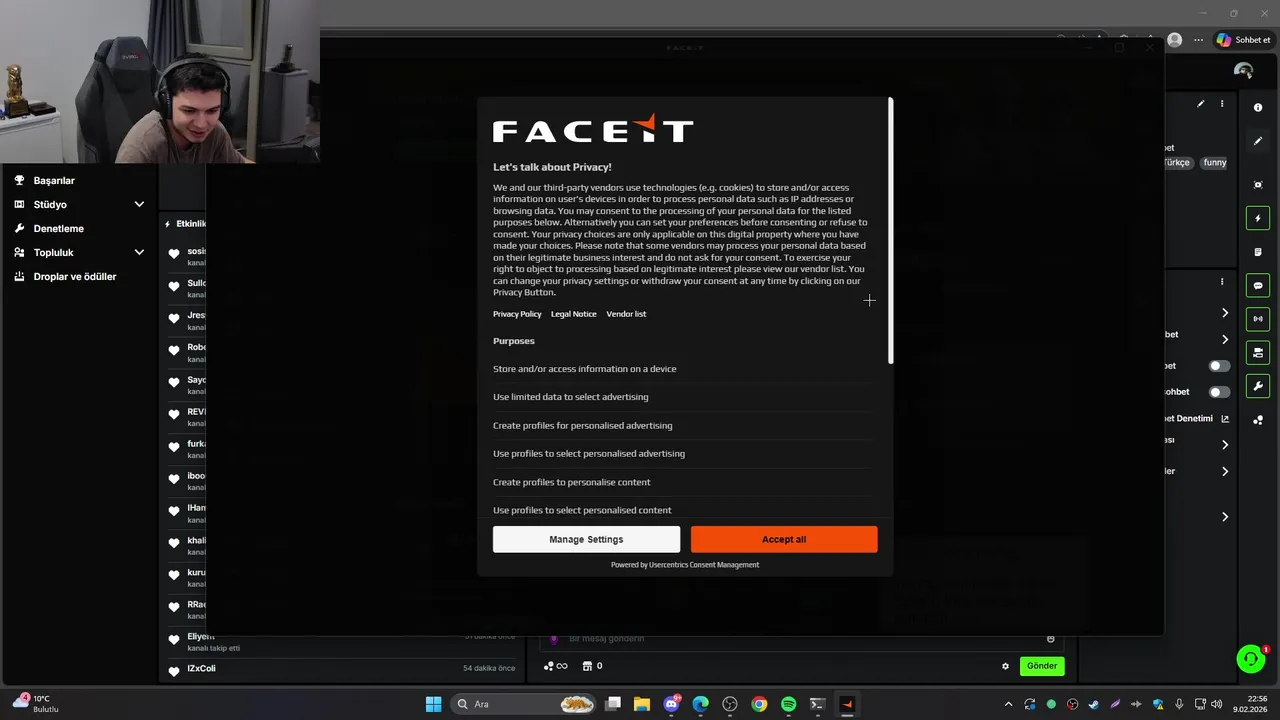Screen dimensions: 1280x720
Task: Expand 'Create profiles to personalise content'
Action: click(682, 482)
